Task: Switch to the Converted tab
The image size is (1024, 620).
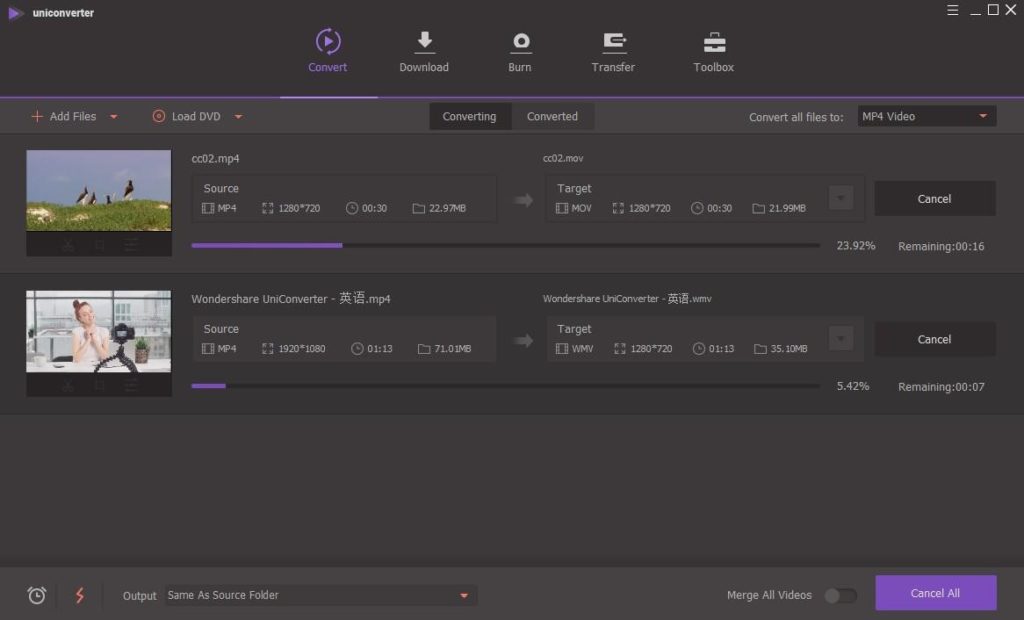Action: coord(552,116)
